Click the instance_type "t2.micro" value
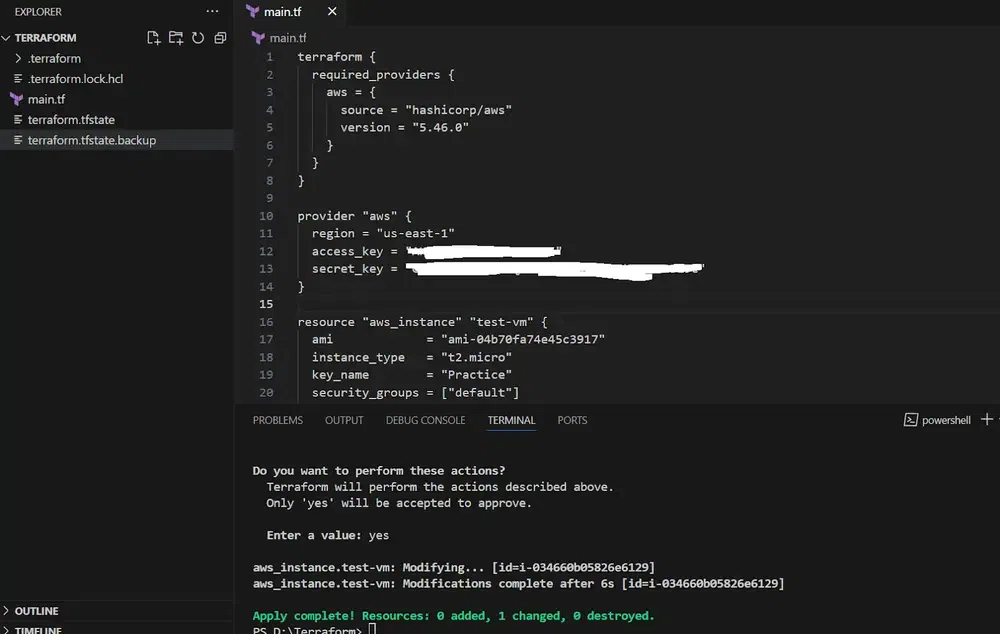The height and width of the screenshot is (634, 1000). pos(476,357)
